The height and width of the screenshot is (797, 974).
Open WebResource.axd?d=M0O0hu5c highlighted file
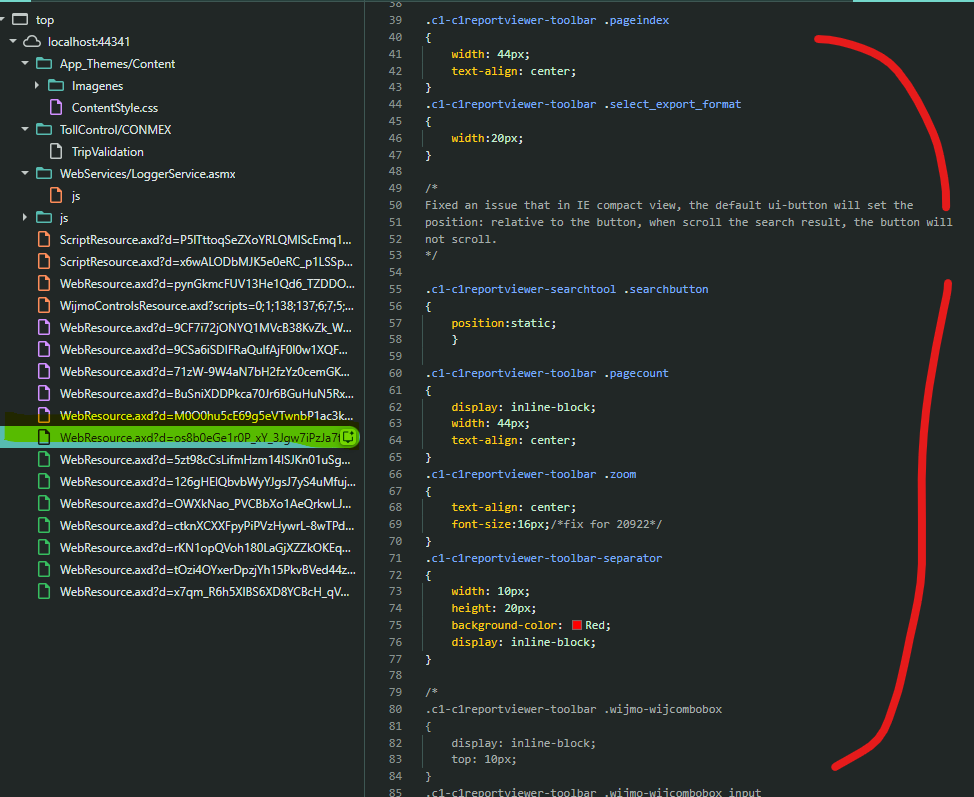[x=206, y=416]
